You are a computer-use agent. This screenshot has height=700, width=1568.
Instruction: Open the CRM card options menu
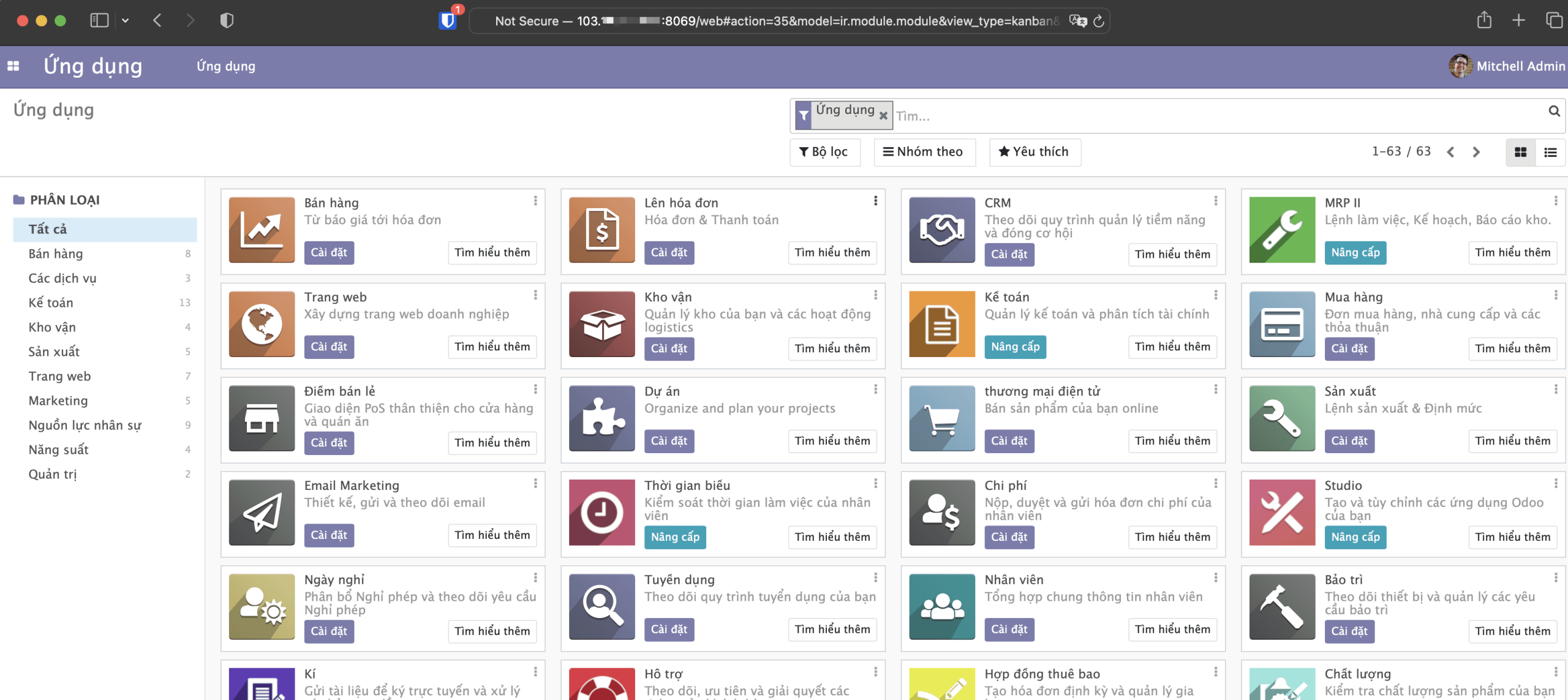1216,200
